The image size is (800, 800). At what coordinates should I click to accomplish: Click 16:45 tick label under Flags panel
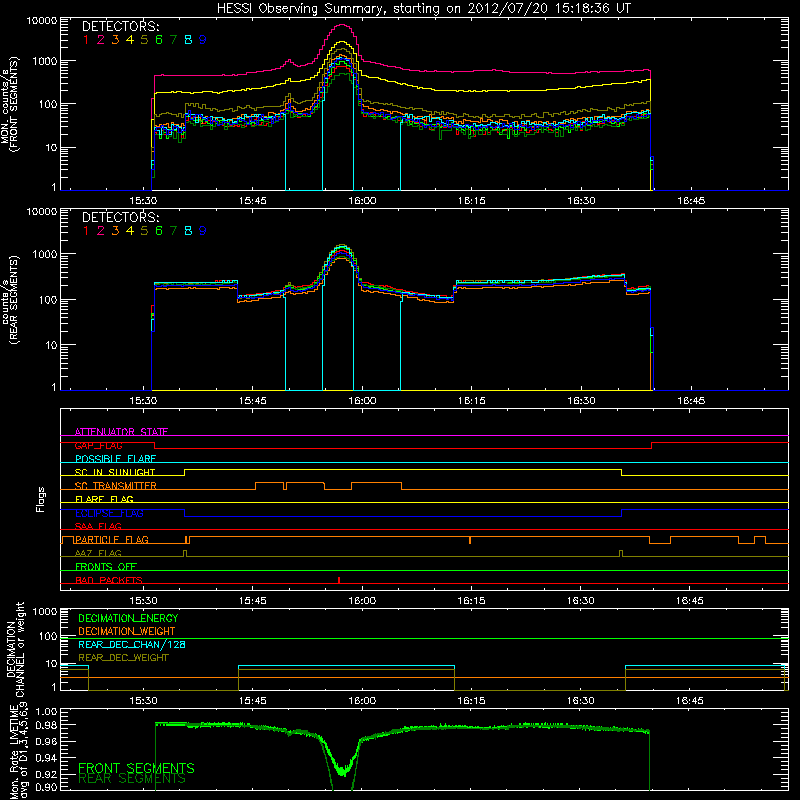690,601
